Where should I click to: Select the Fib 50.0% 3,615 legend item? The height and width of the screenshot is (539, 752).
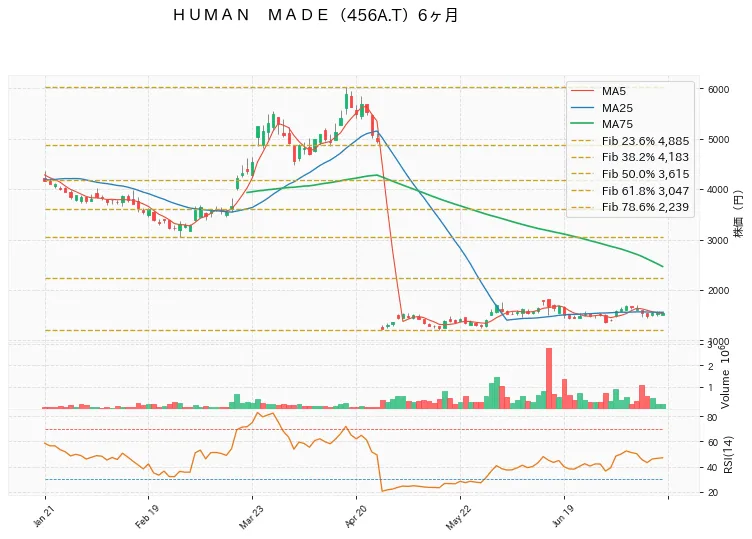tap(630, 174)
